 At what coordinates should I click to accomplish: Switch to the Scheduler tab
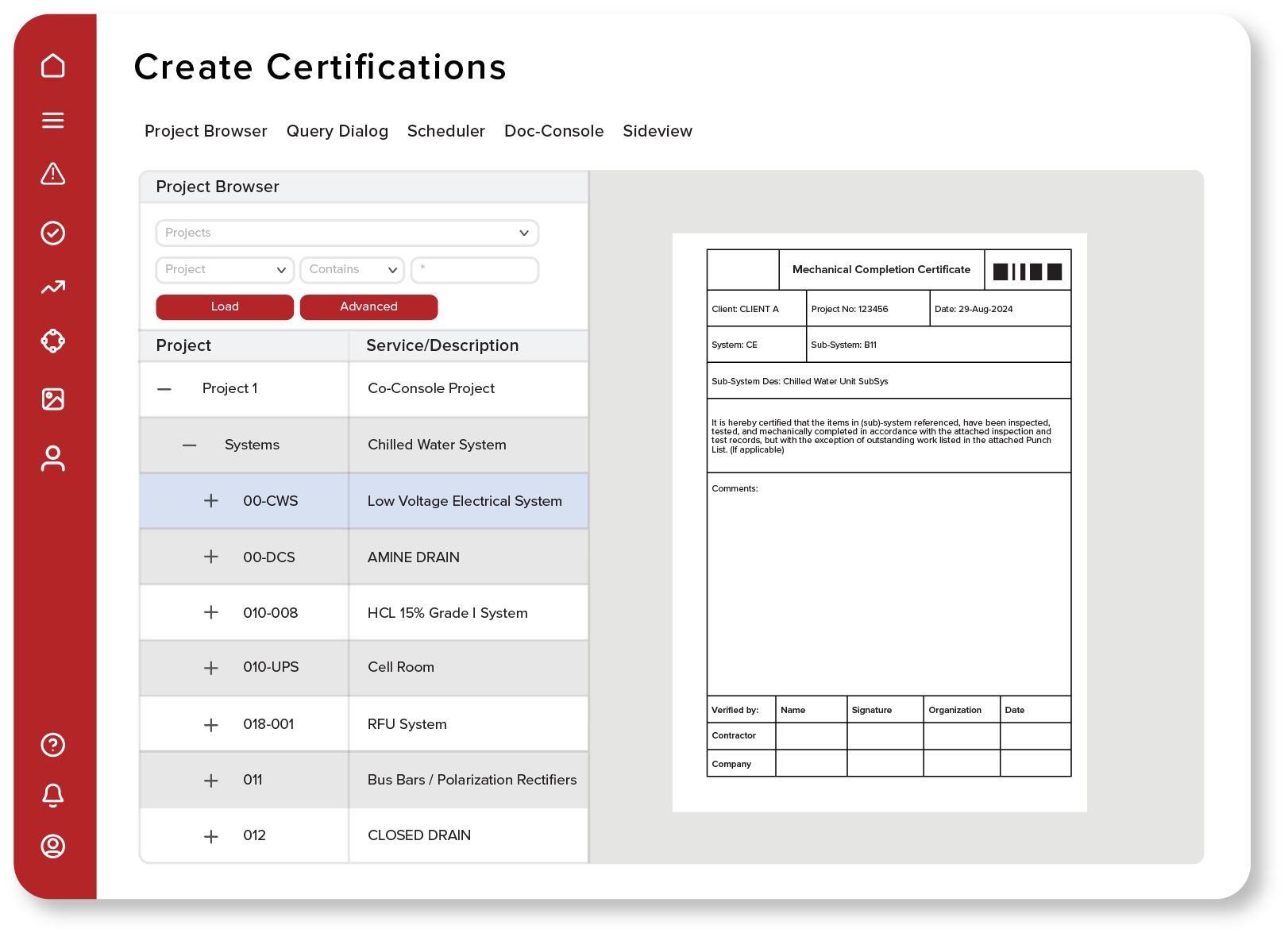446,131
